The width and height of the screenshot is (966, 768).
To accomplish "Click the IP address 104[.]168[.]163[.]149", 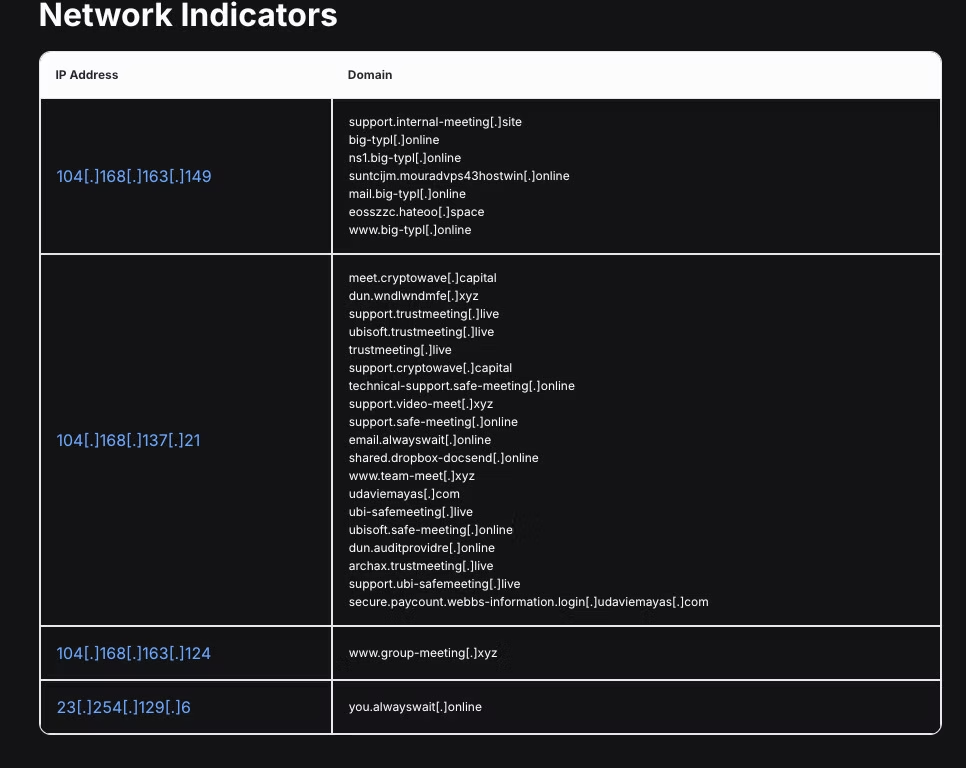I will pyautogui.click(x=133, y=176).
